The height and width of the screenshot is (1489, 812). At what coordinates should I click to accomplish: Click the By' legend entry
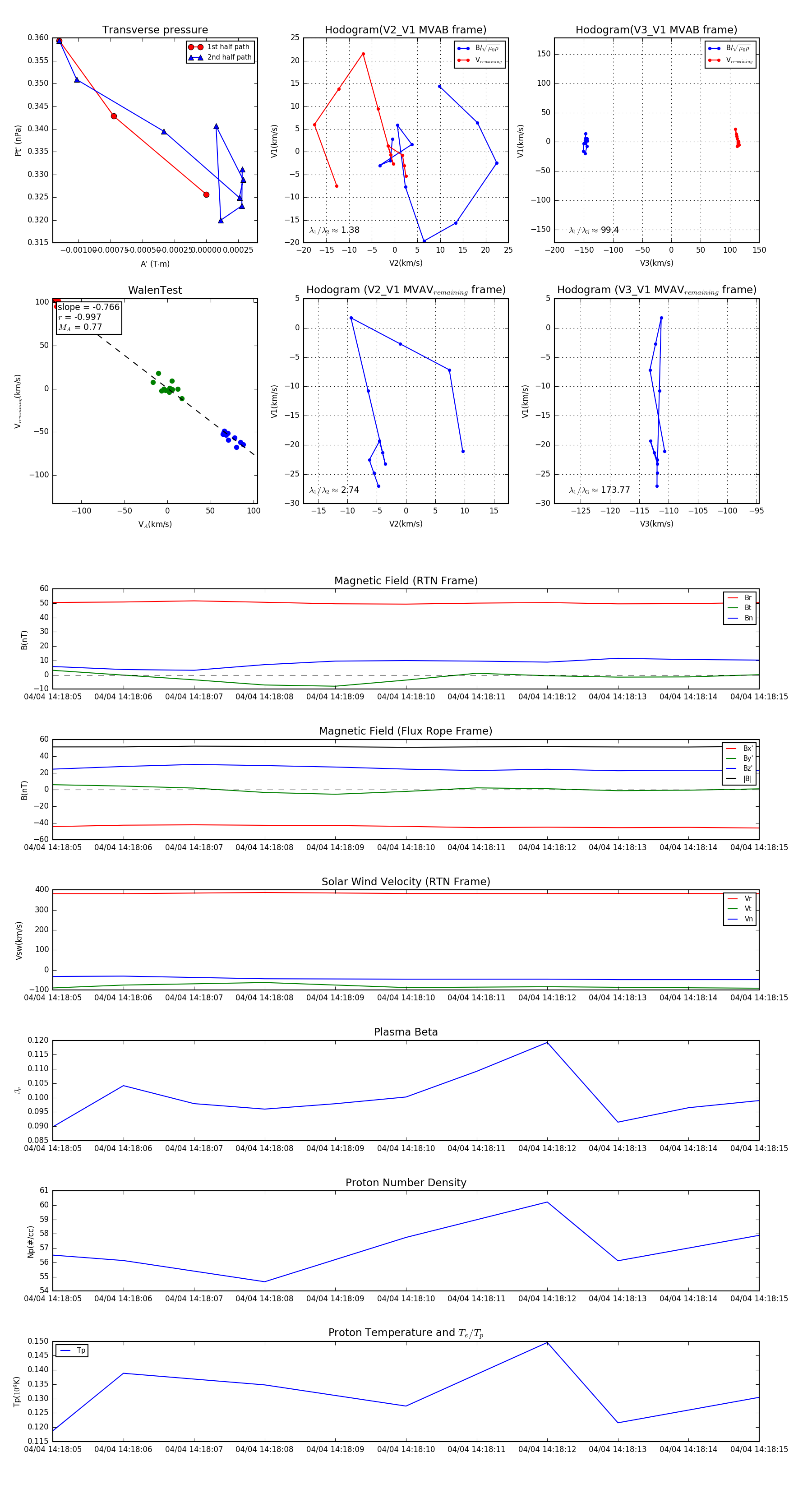point(740,758)
